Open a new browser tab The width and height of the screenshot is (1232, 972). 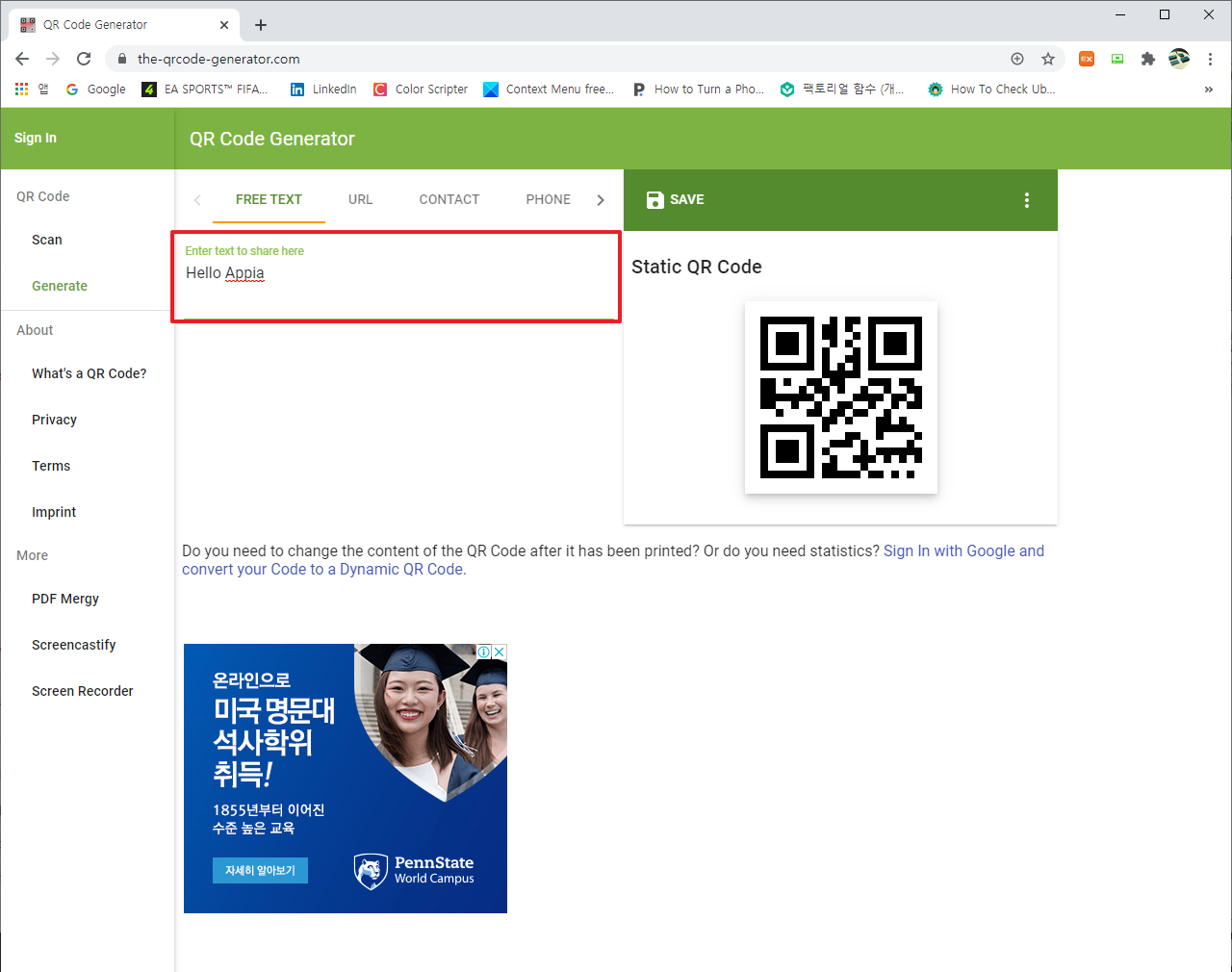pos(261,25)
